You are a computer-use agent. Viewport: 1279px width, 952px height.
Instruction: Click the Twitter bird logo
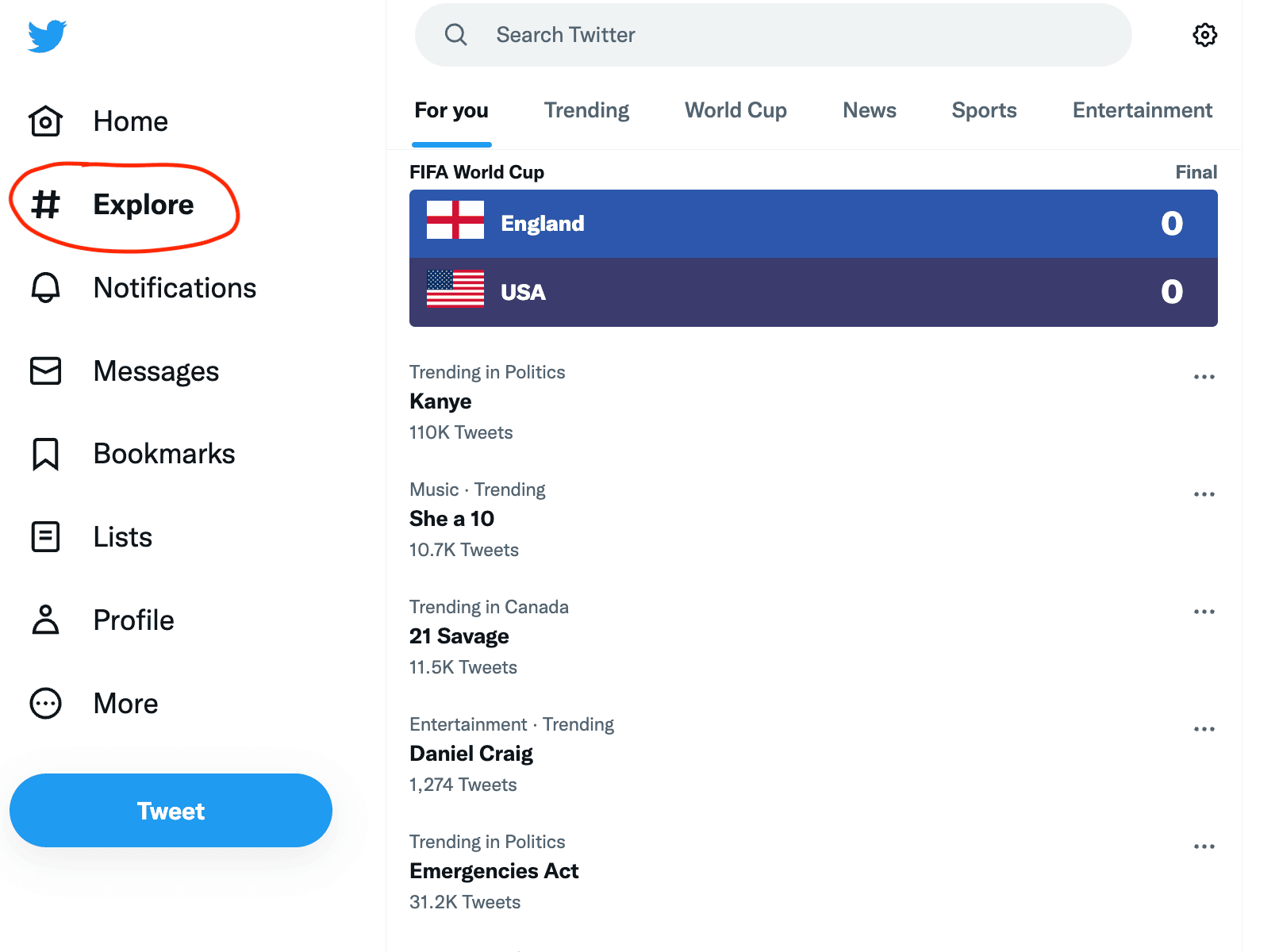pos(47,35)
